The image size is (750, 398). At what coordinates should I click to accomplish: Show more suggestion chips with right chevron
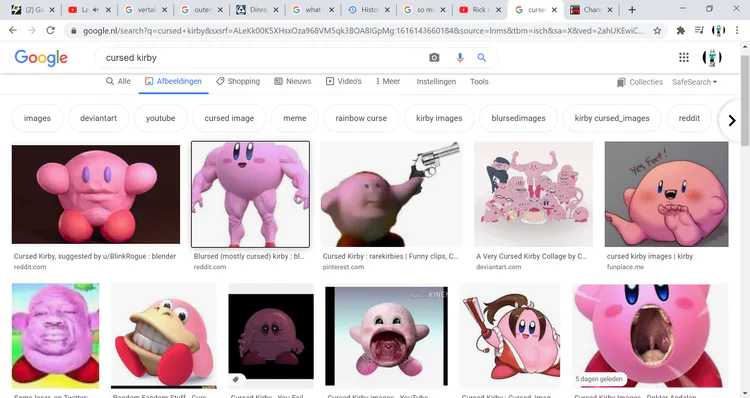click(x=731, y=120)
